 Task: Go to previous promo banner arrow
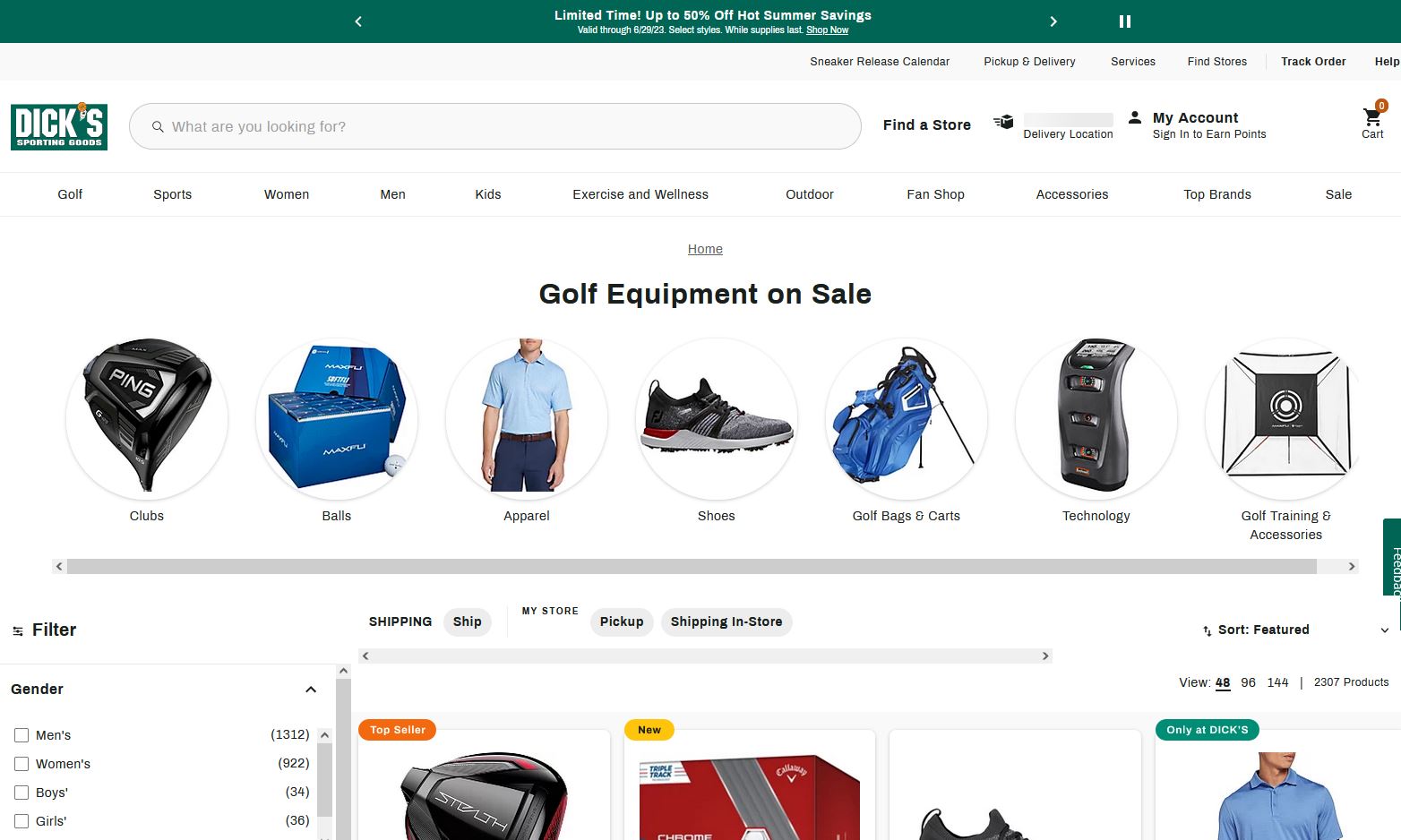click(x=358, y=21)
